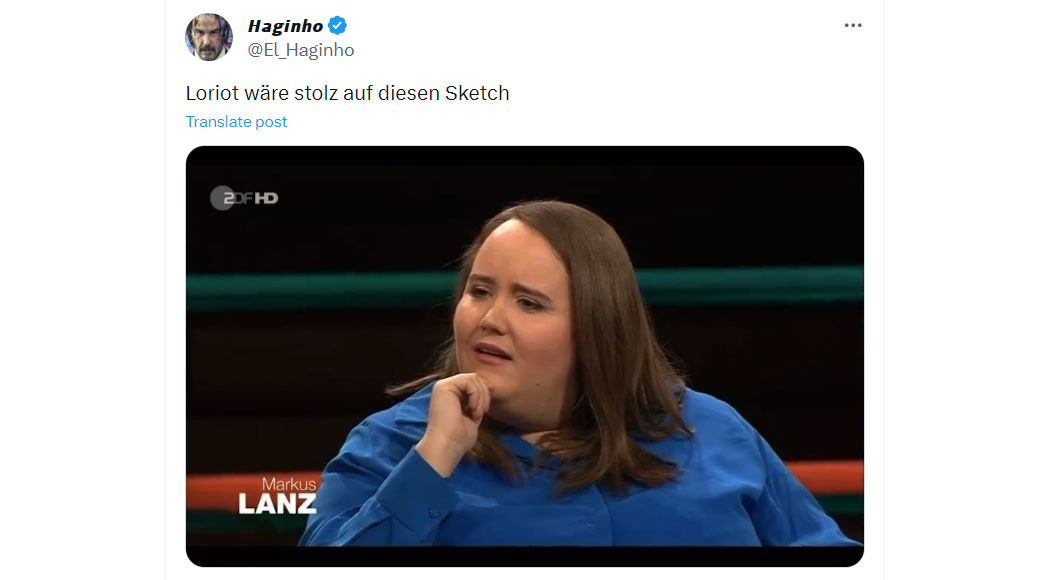
Task: Visit the @El_Haginho handle link
Action: click(x=301, y=50)
